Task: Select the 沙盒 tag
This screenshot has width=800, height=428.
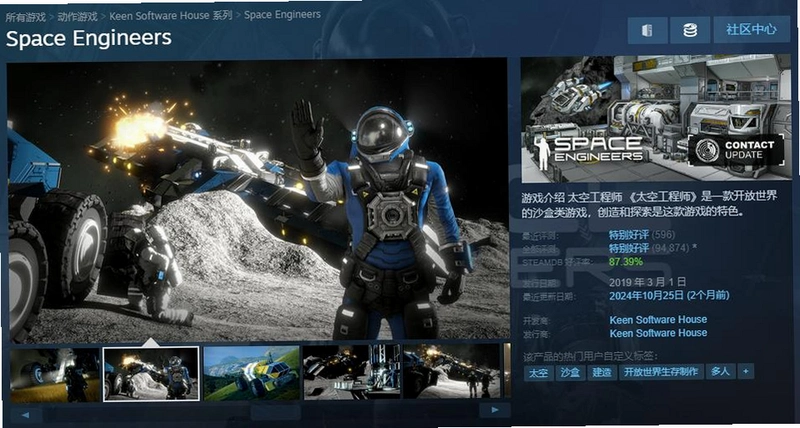Action: [569, 372]
